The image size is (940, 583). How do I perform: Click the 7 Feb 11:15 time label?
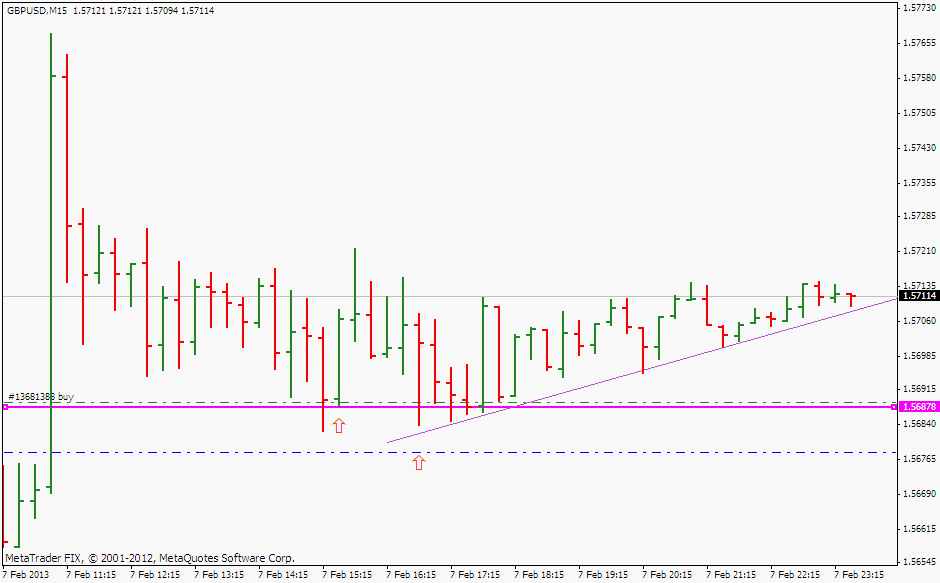point(91,575)
